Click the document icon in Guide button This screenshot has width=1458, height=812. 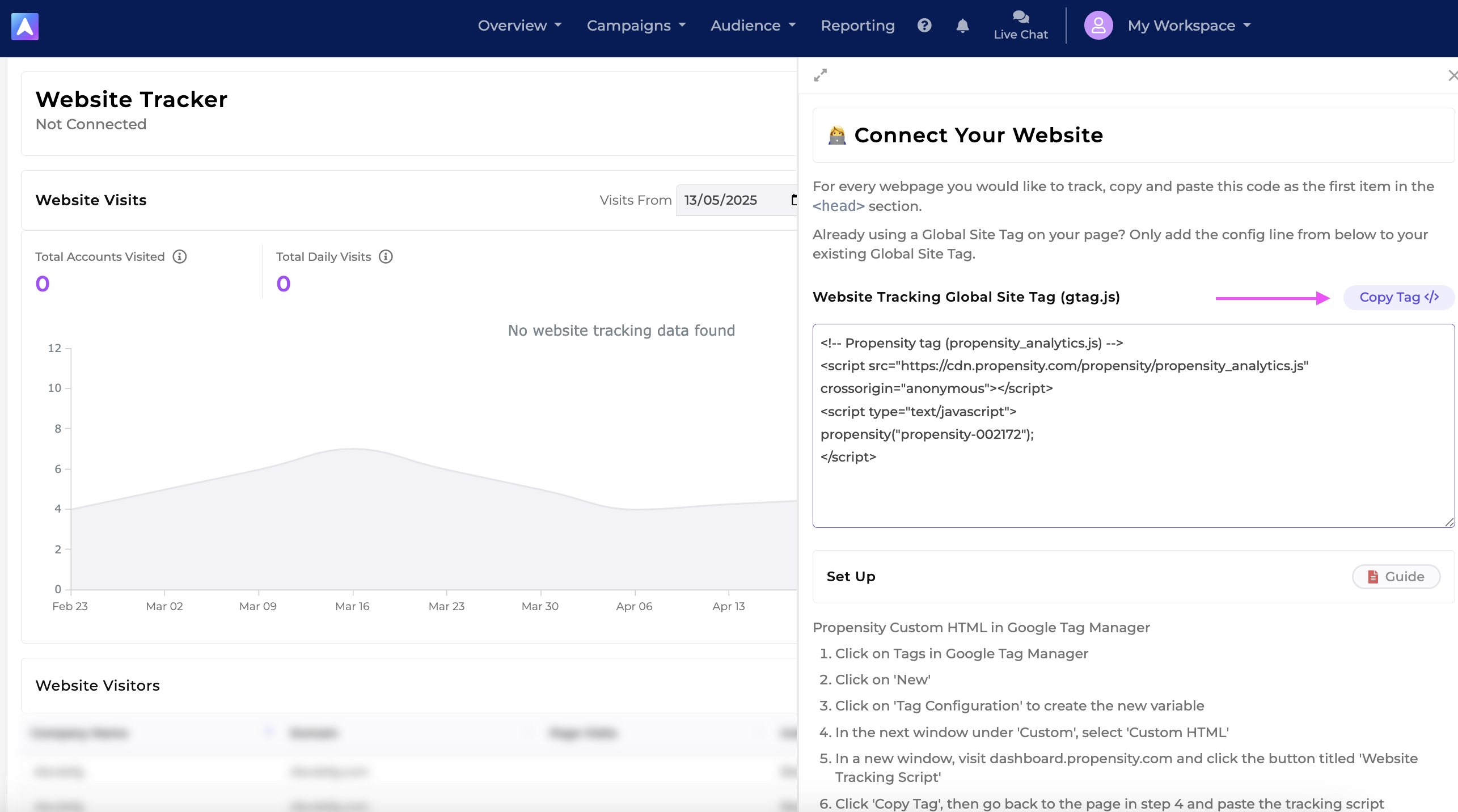point(1373,577)
